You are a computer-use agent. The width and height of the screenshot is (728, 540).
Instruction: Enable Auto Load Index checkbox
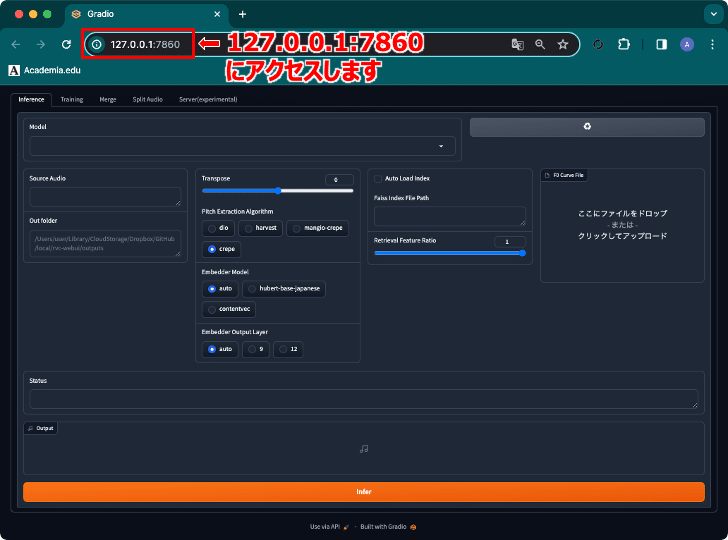[x=378, y=179]
